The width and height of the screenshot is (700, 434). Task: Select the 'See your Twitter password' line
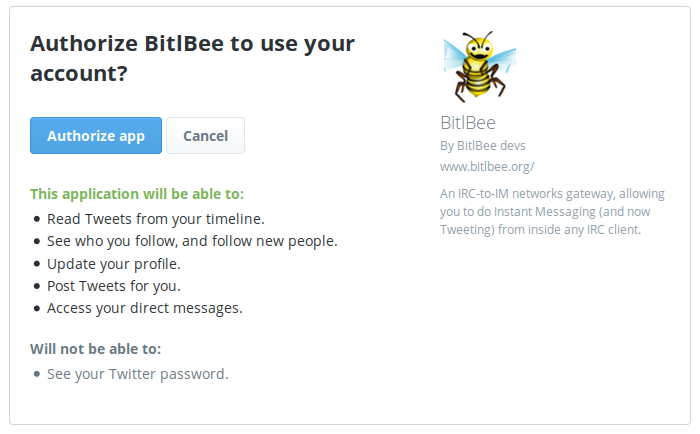(138, 374)
